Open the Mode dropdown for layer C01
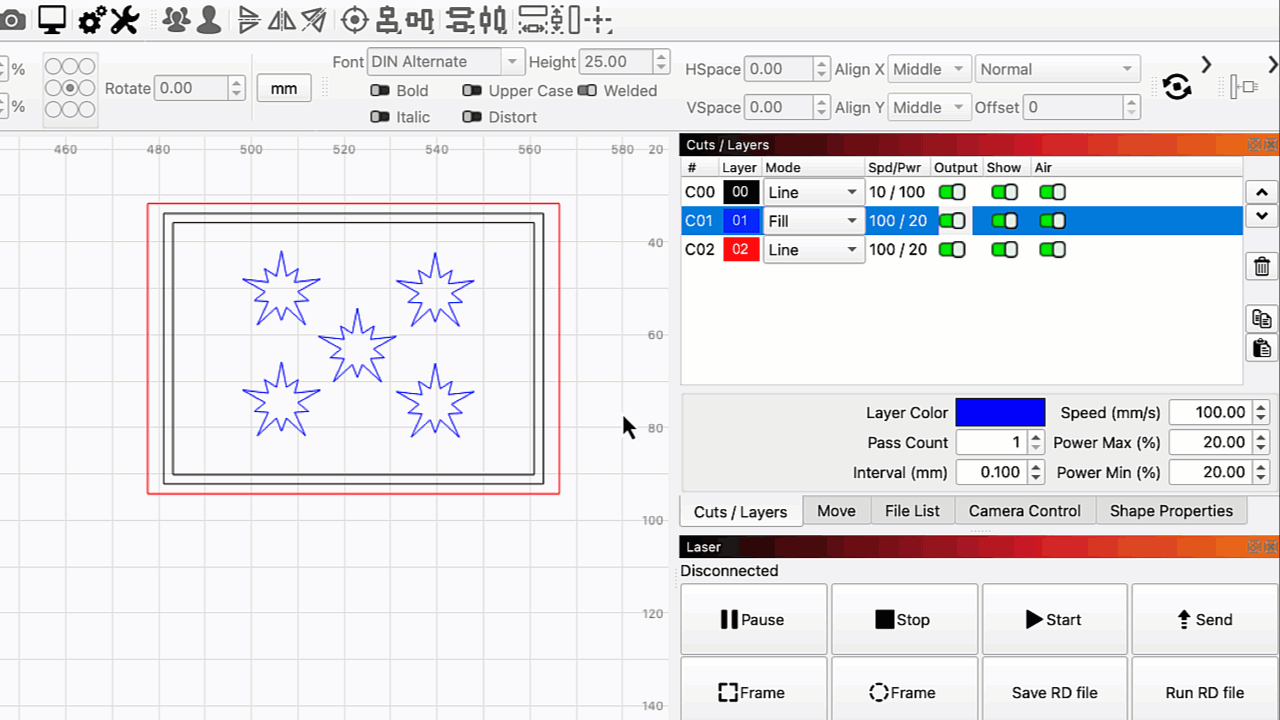The width and height of the screenshot is (1280, 720). pos(813,221)
